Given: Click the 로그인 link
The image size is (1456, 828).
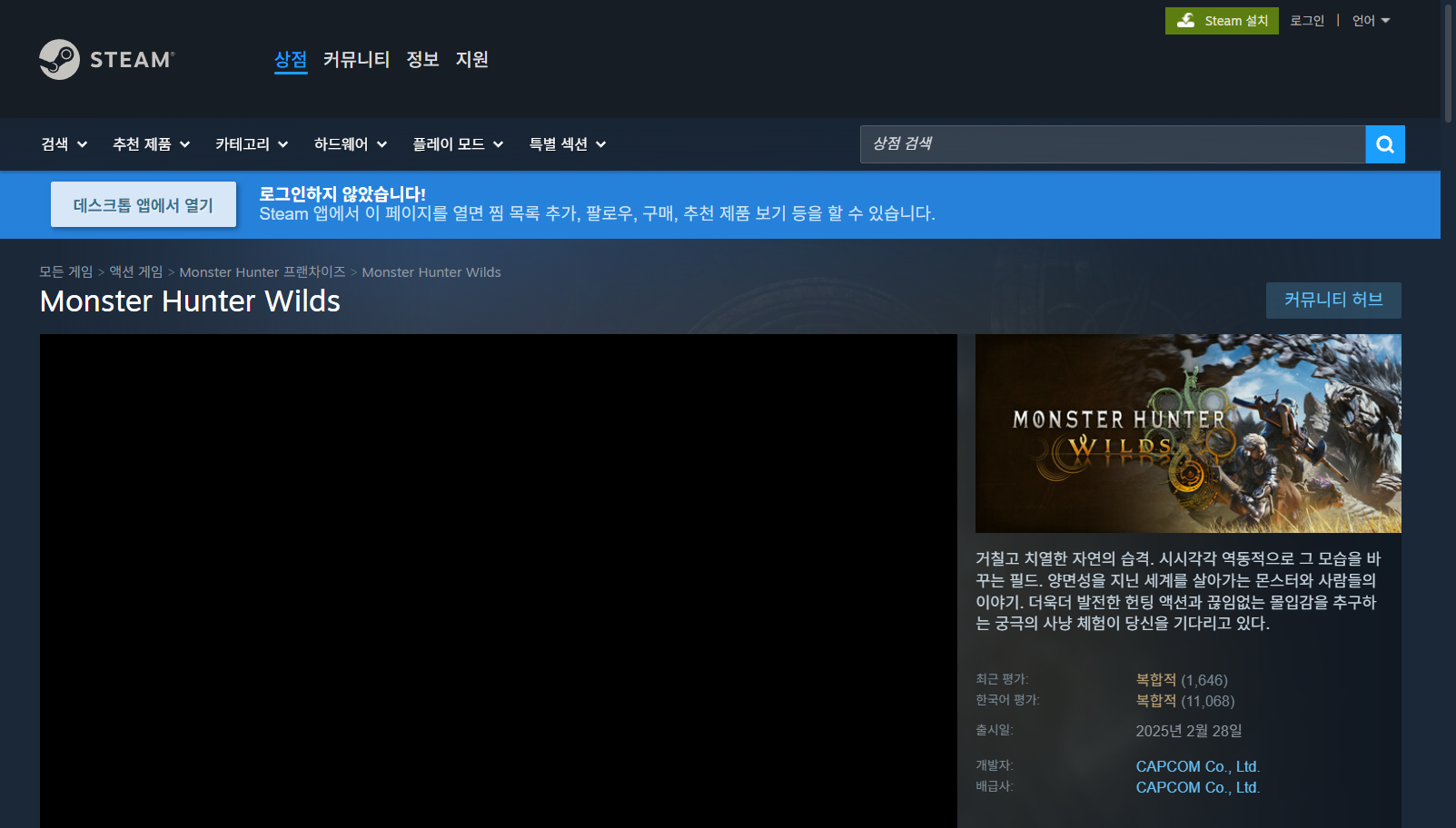Looking at the screenshot, I should 1307,21.
